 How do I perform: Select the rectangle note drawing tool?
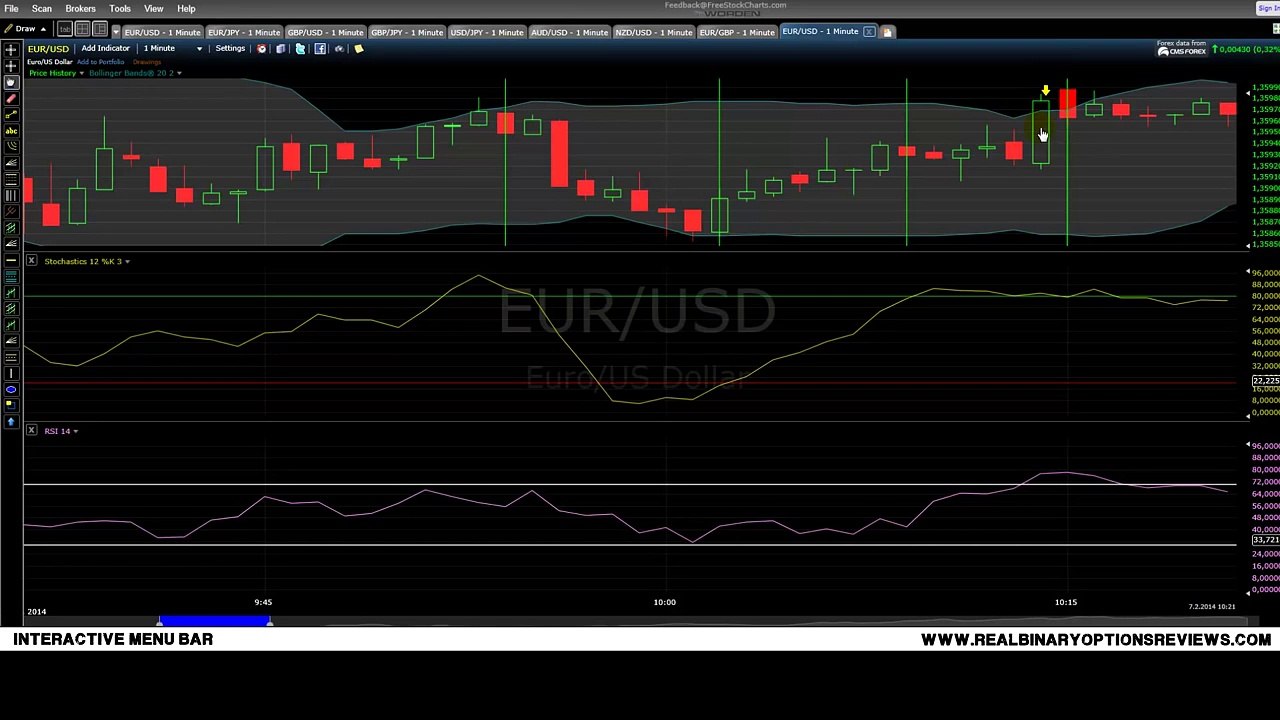click(11, 407)
